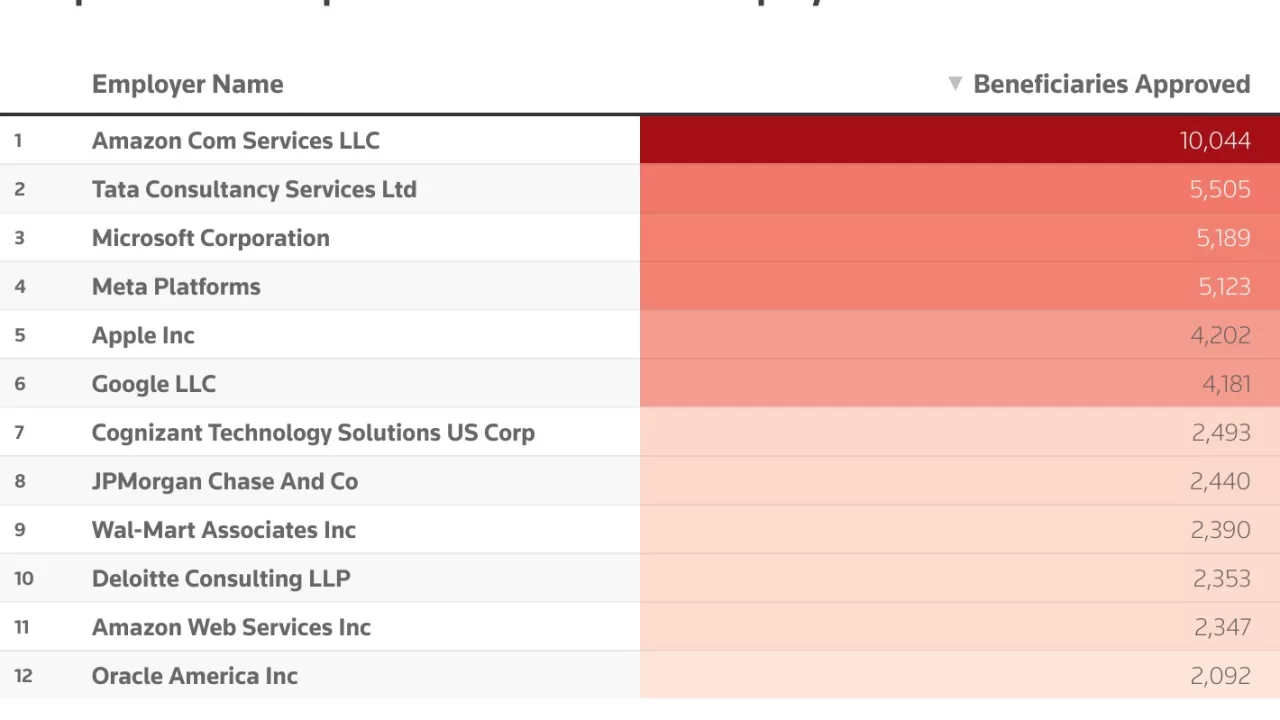Select the Apple Inc entry

click(143, 335)
